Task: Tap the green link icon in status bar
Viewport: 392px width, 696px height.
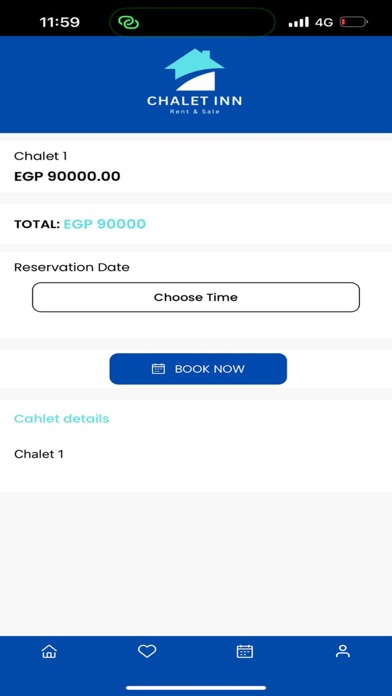Action: click(x=129, y=22)
